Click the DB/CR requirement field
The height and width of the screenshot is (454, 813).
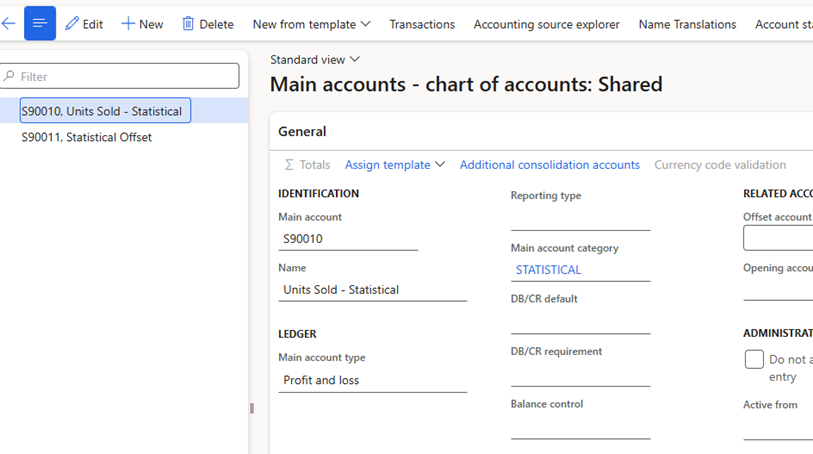click(580, 375)
